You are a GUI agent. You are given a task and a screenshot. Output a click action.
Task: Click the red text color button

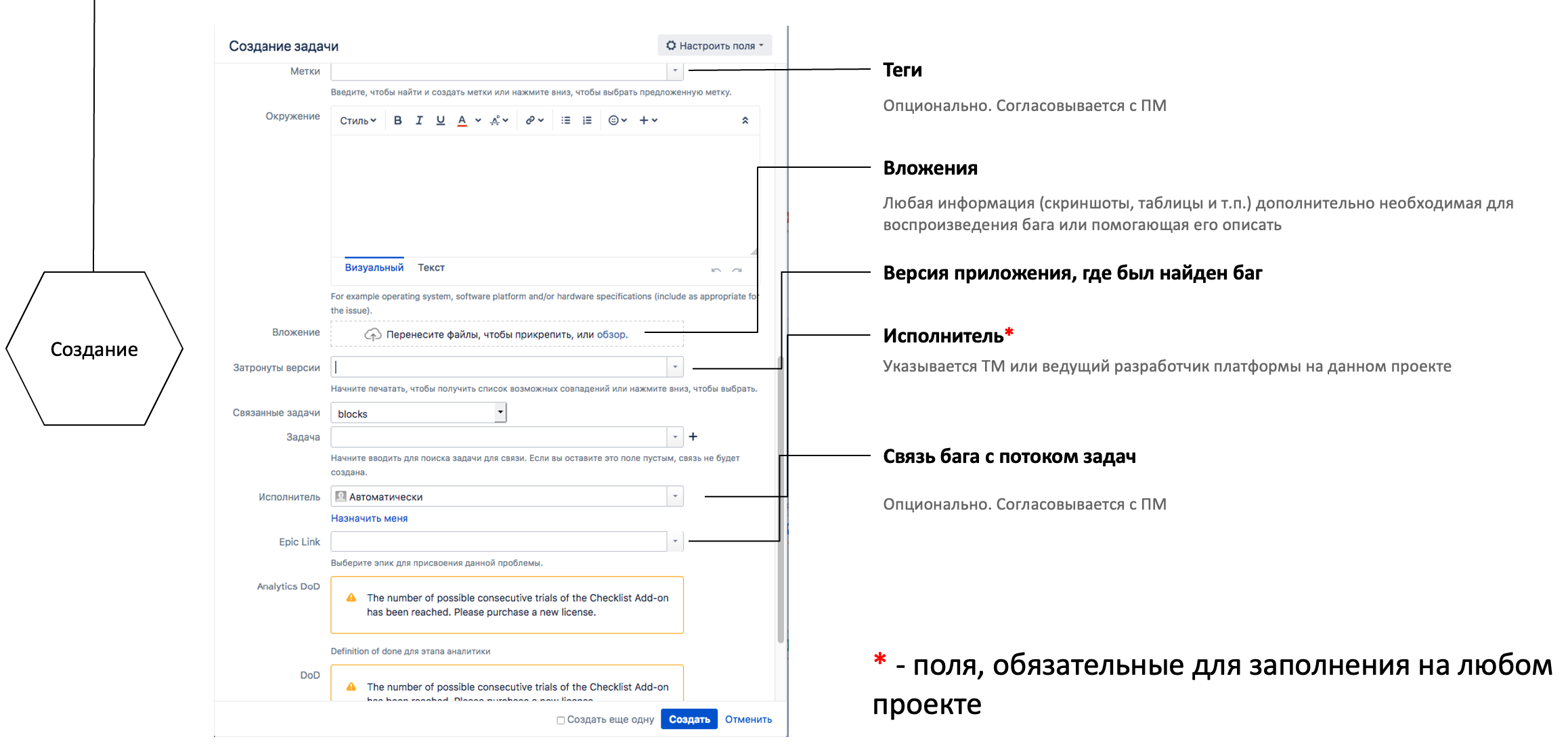pyautogui.click(x=462, y=120)
